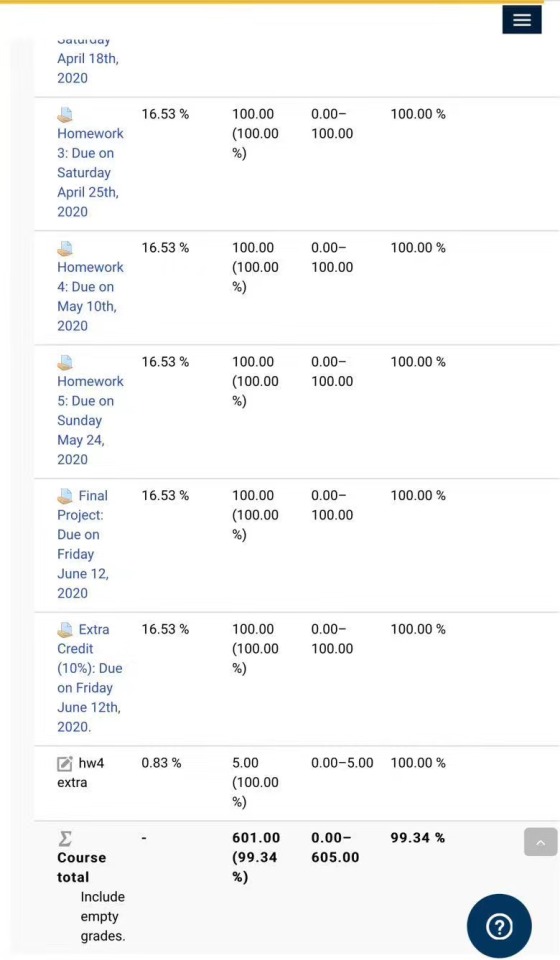Open Final Project due June 12 link
The image size is (560, 960).
83,544
